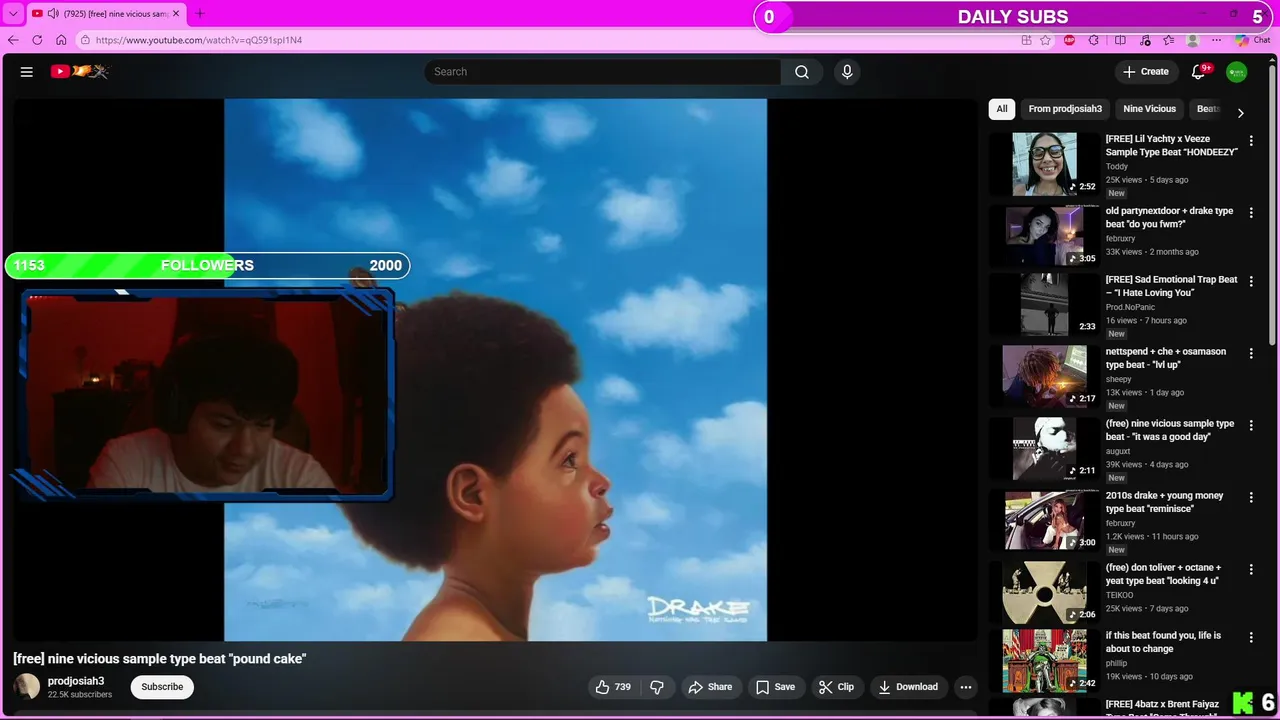Add page to favorites star
Viewport: 1280px width, 720px height.
point(1046,40)
